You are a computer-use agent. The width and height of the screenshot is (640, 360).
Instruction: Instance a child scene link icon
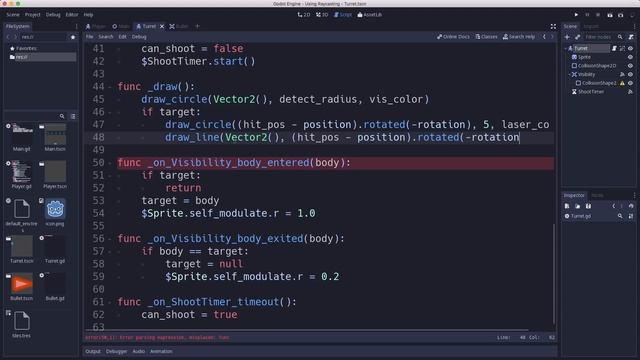[577, 37]
